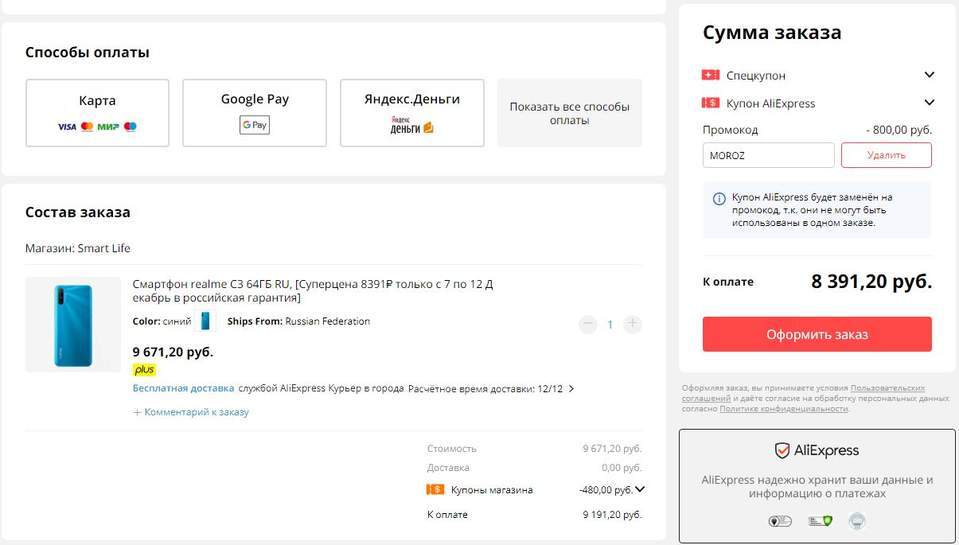Select Google Pay payment option
Screen dimensions: 959x545
pyautogui.click(x=254, y=112)
